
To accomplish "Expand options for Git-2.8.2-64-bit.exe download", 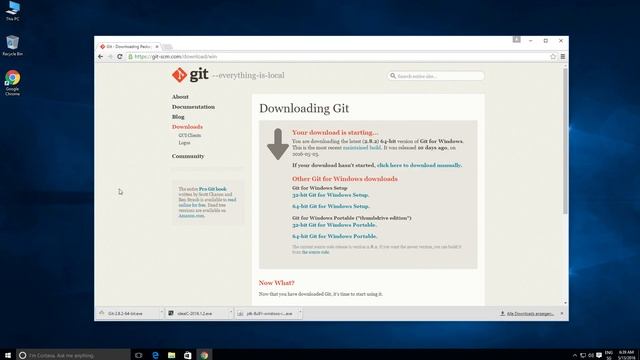I will coord(162,313).
